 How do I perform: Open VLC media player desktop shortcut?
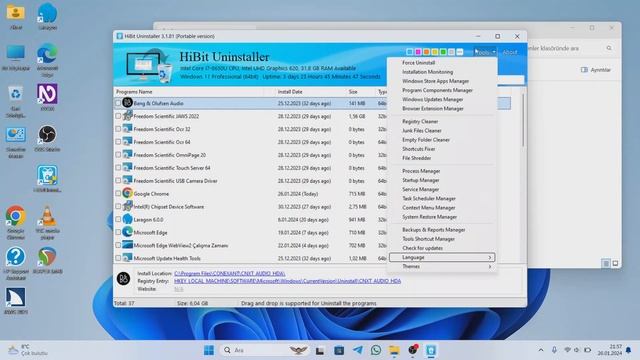[x=47, y=222]
